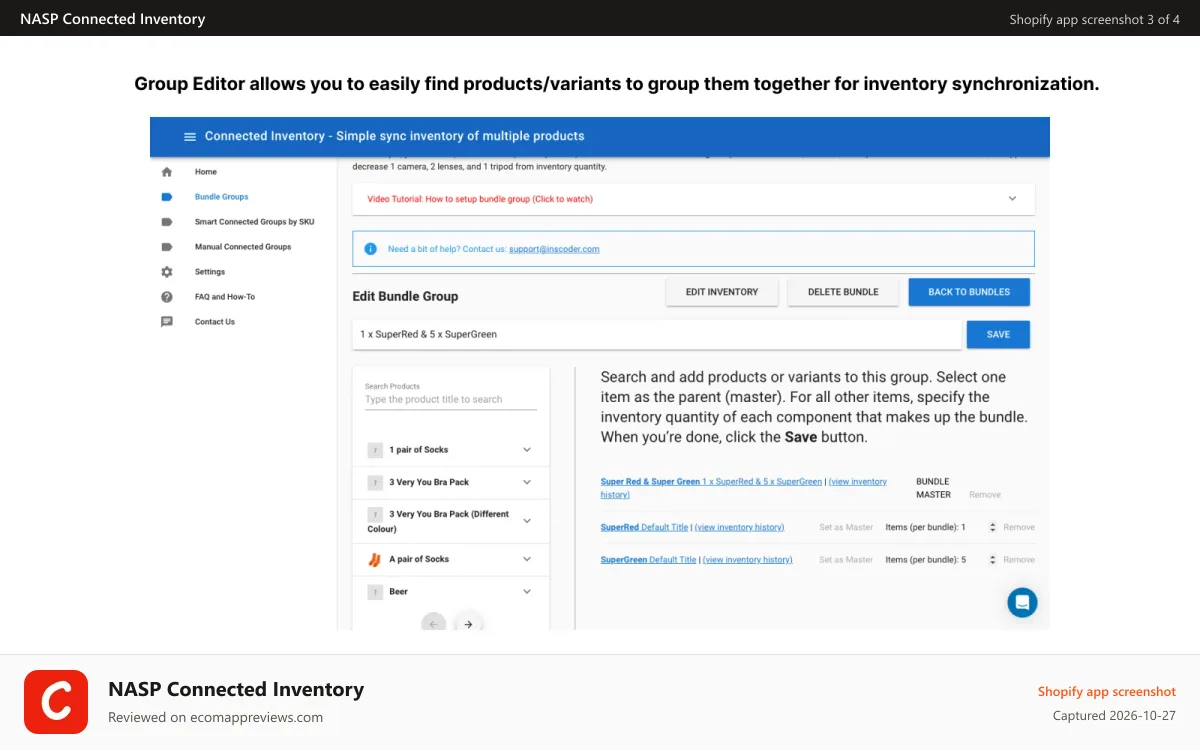Go to previous page of product list

pos(433,624)
